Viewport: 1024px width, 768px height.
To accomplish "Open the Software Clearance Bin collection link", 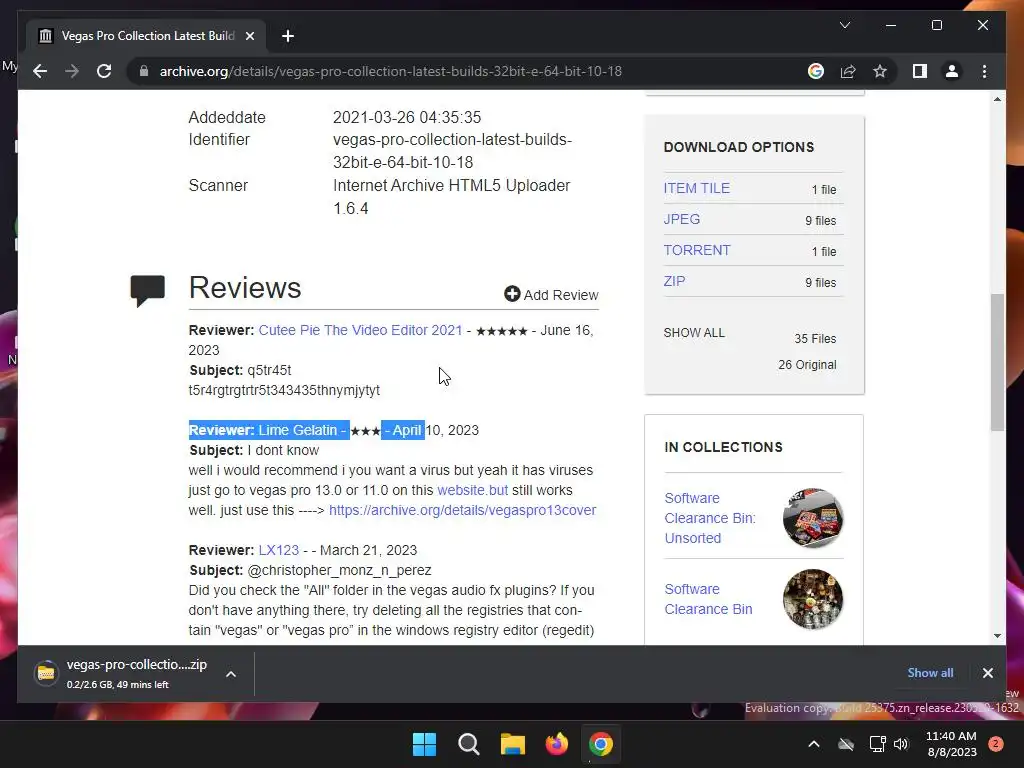I will click(708, 599).
